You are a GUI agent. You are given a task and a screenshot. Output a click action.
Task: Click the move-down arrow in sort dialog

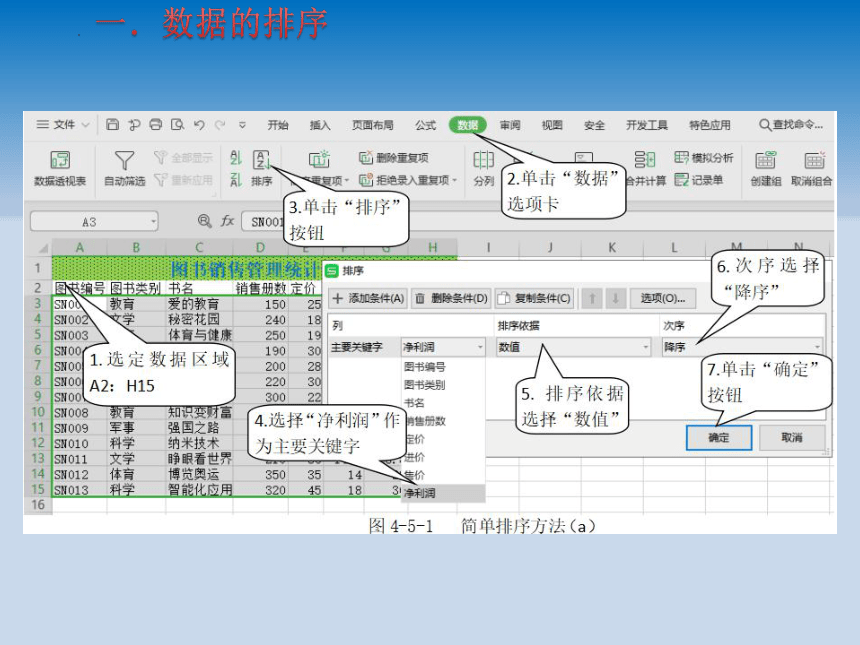pos(615,298)
